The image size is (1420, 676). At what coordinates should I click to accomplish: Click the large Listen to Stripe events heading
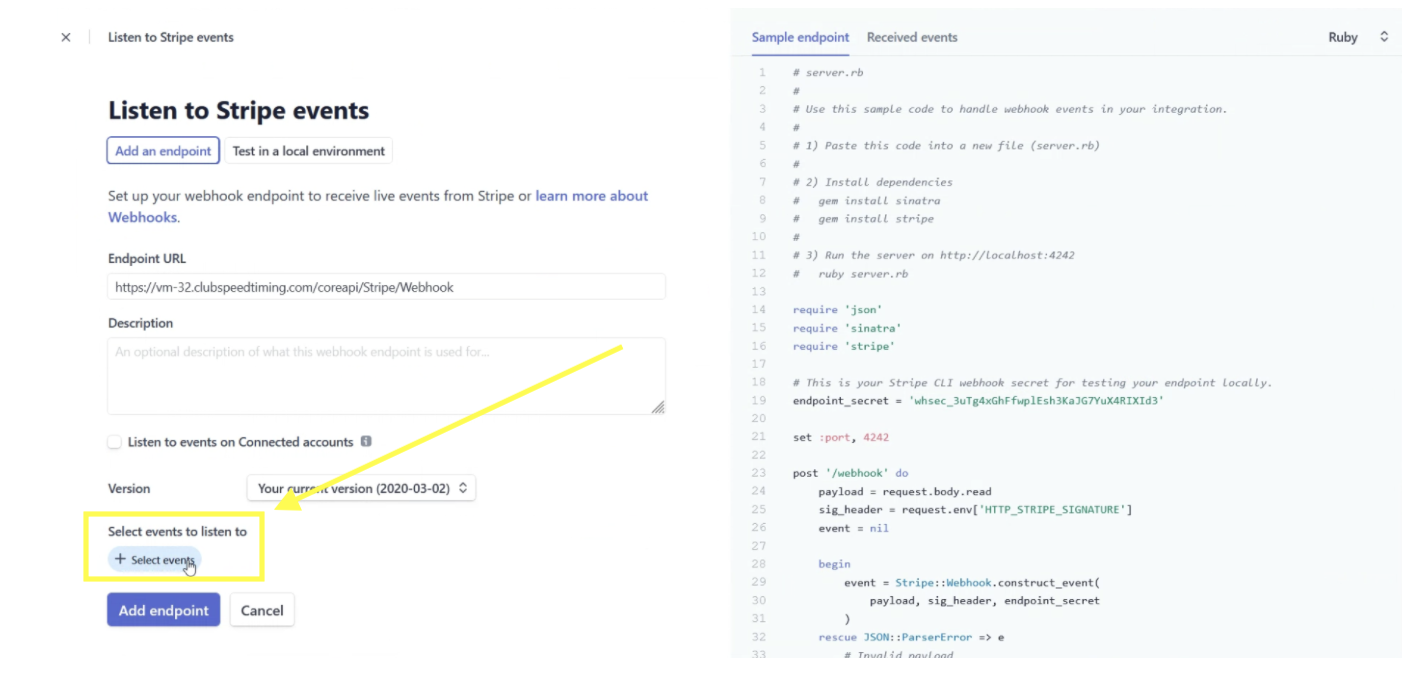pyautogui.click(x=238, y=110)
